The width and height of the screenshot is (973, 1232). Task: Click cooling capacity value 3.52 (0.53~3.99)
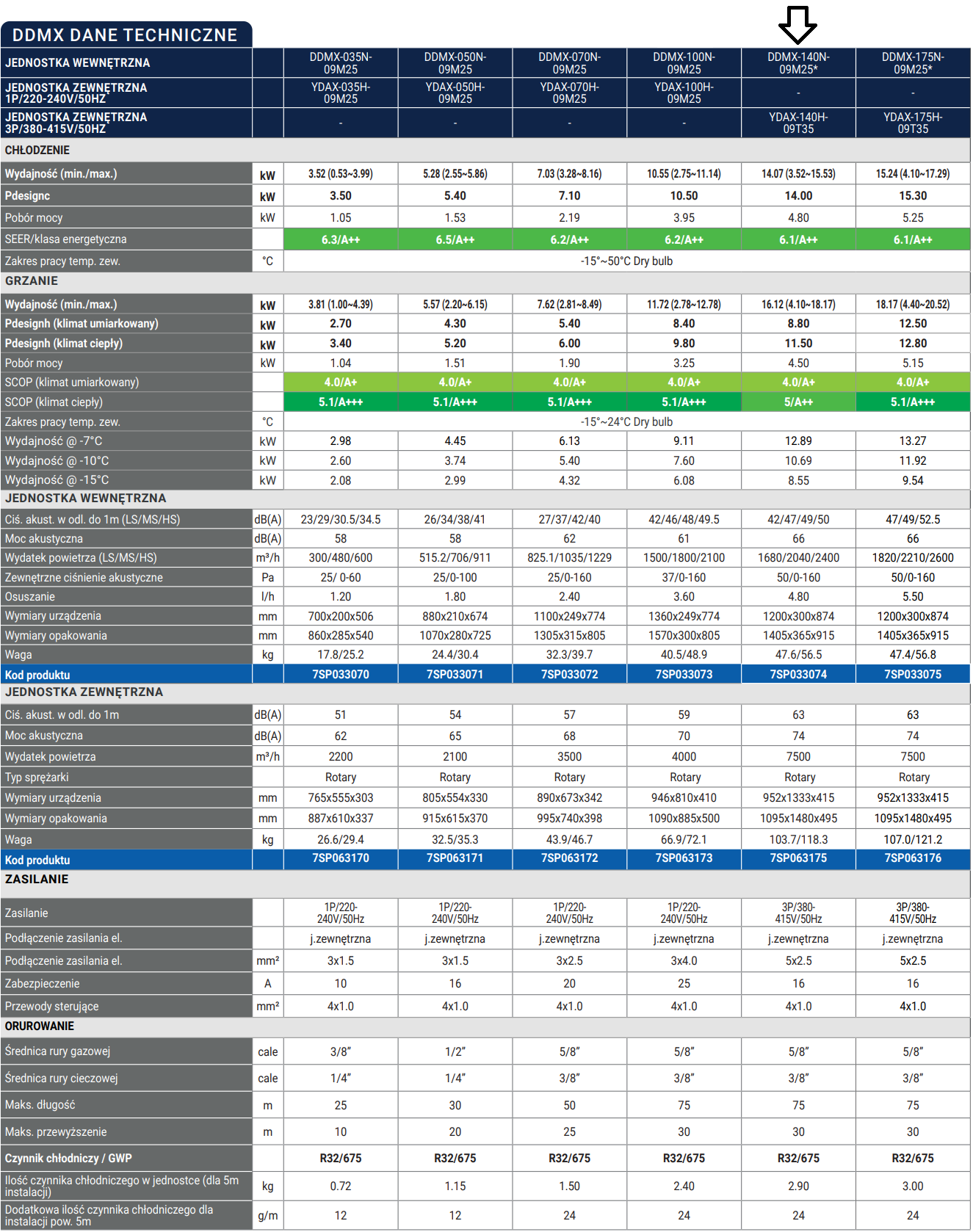pyautogui.click(x=341, y=174)
